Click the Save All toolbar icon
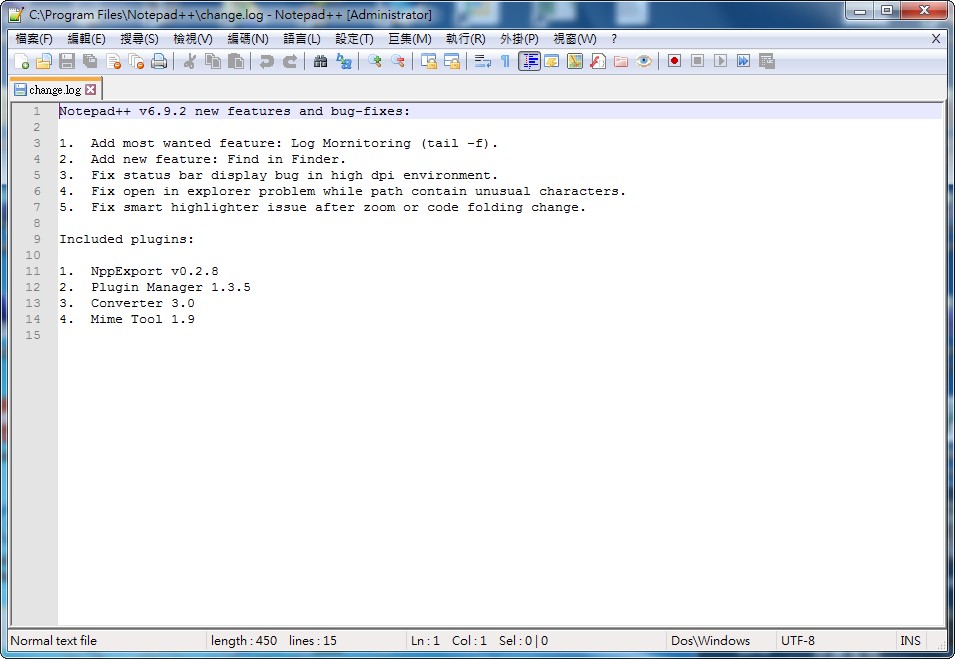The height and width of the screenshot is (659, 955). (90, 61)
